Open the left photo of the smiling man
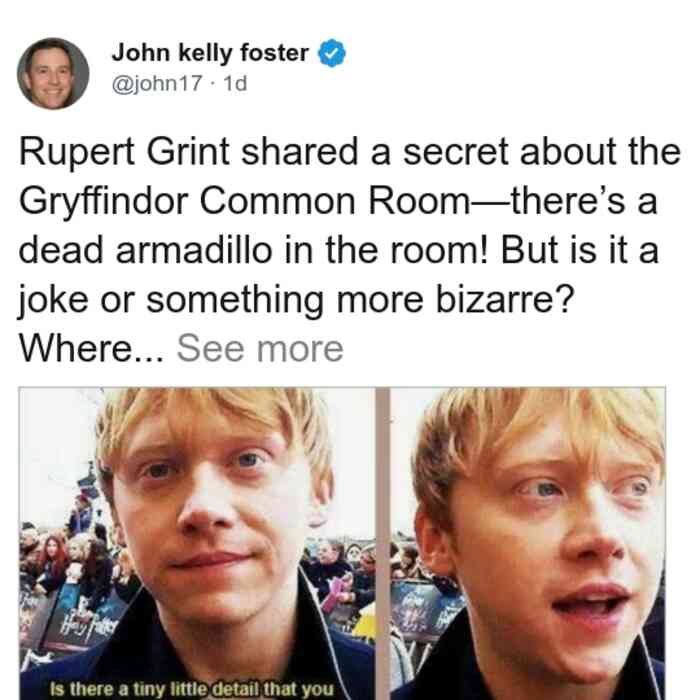This screenshot has width=700, height=700. coord(197,543)
